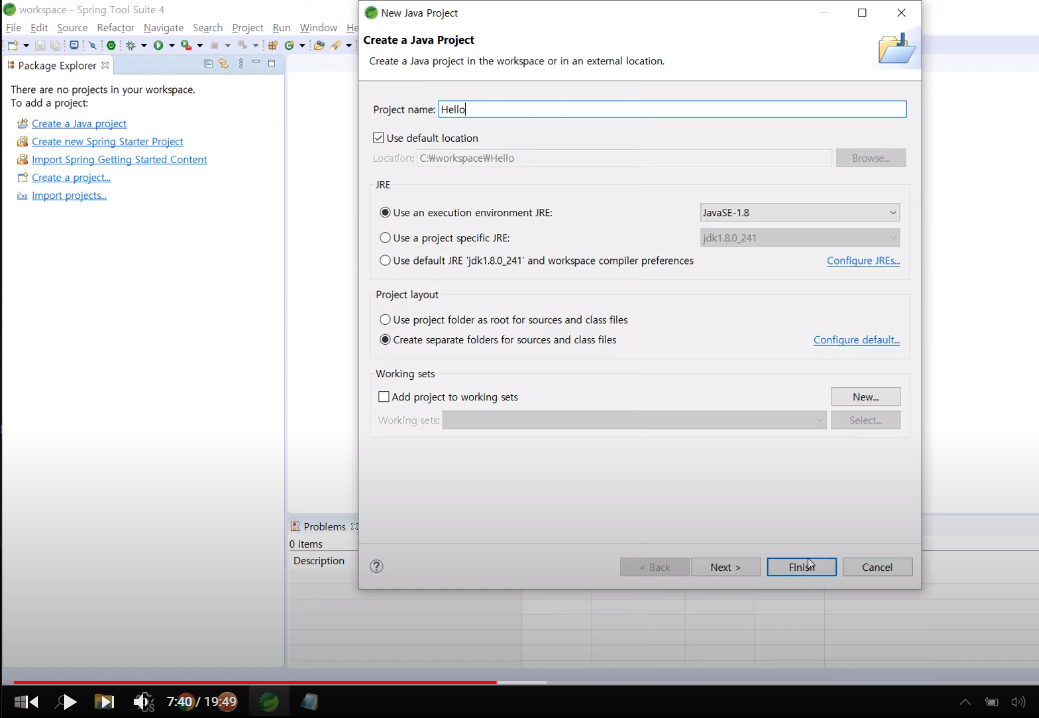Close the Package Explorer tab X
Screen dimensions: 1039x718
105,66
